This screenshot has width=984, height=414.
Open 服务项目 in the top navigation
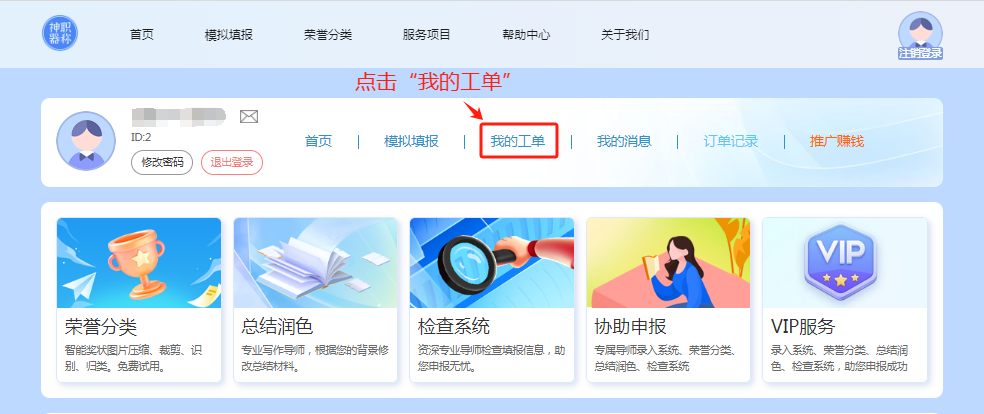click(x=427, y=34)
